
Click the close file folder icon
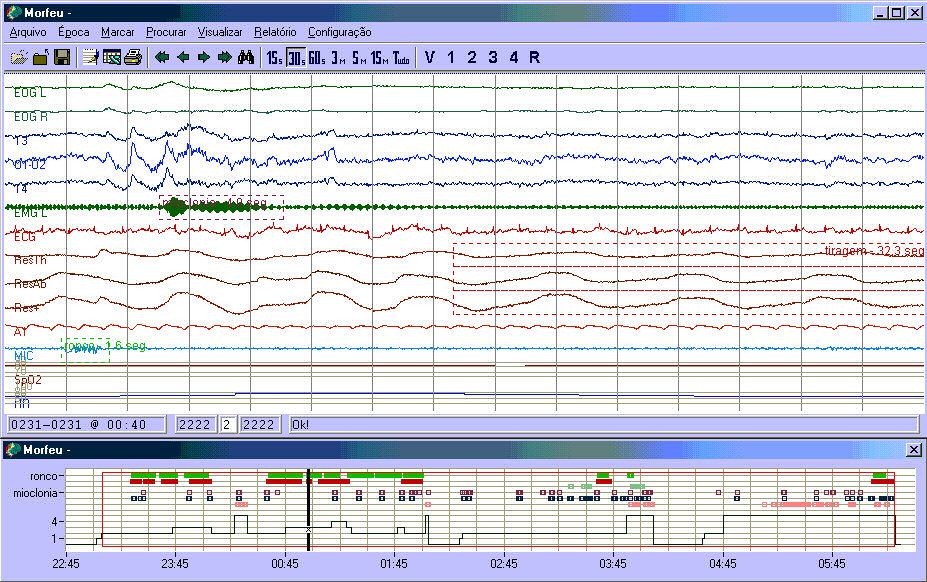pos(41,57)
